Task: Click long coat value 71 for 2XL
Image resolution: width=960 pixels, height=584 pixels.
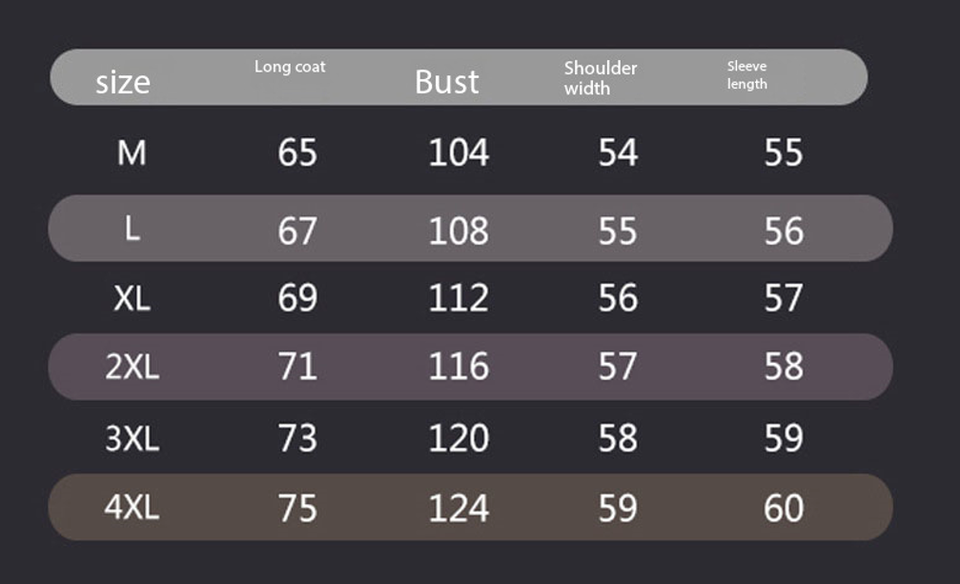Action: 297,367
